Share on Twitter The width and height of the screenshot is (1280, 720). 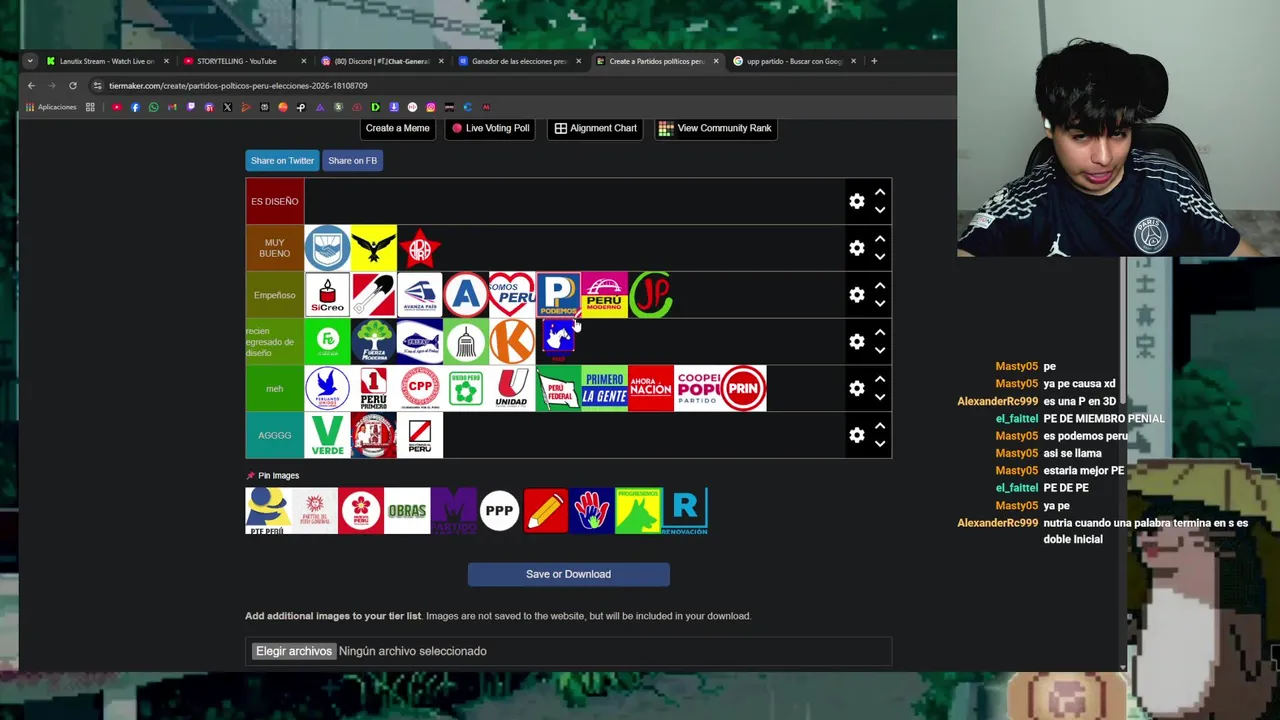[282, 160]
